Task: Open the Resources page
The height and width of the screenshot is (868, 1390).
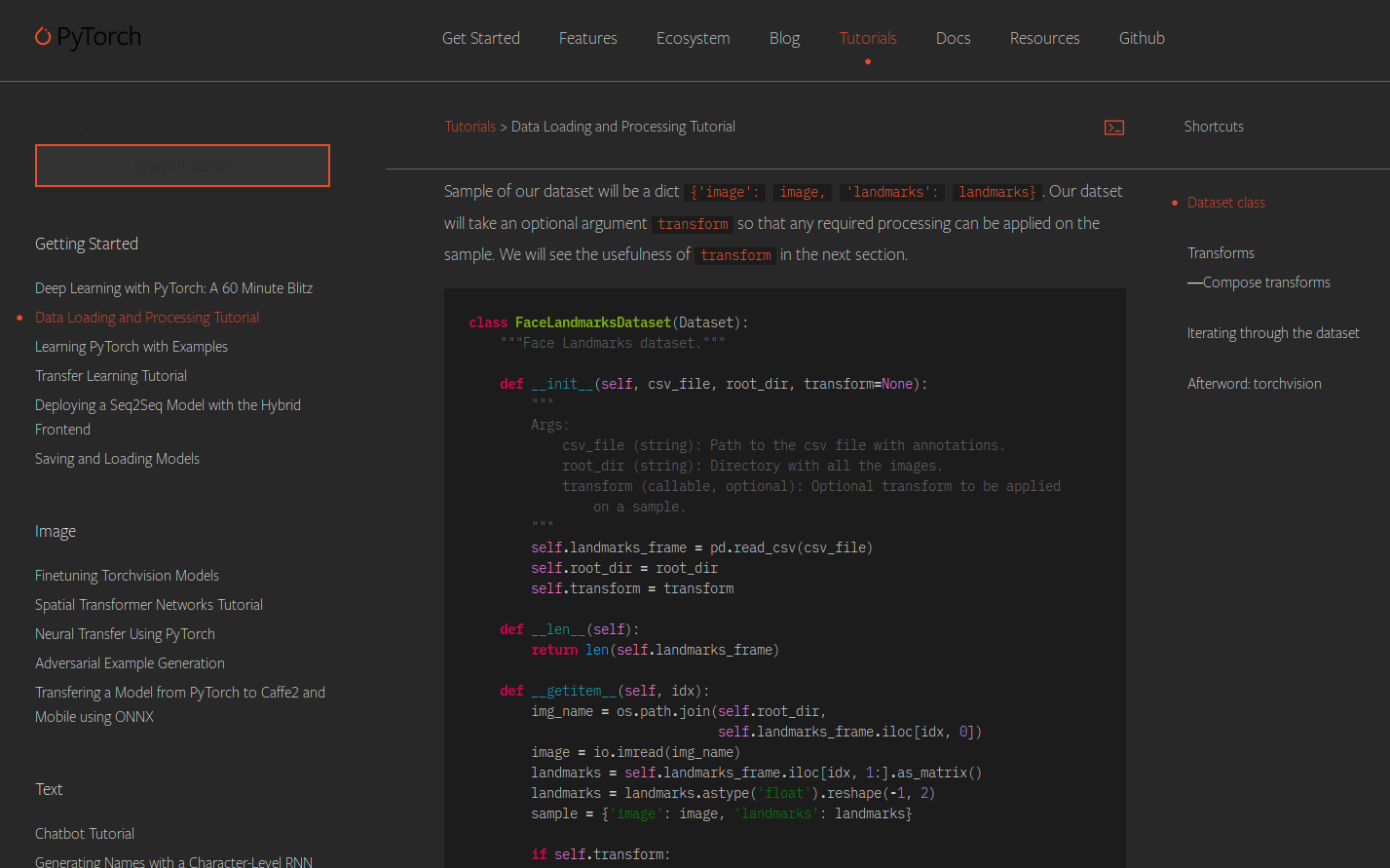Action: [x=1045, y=38]
